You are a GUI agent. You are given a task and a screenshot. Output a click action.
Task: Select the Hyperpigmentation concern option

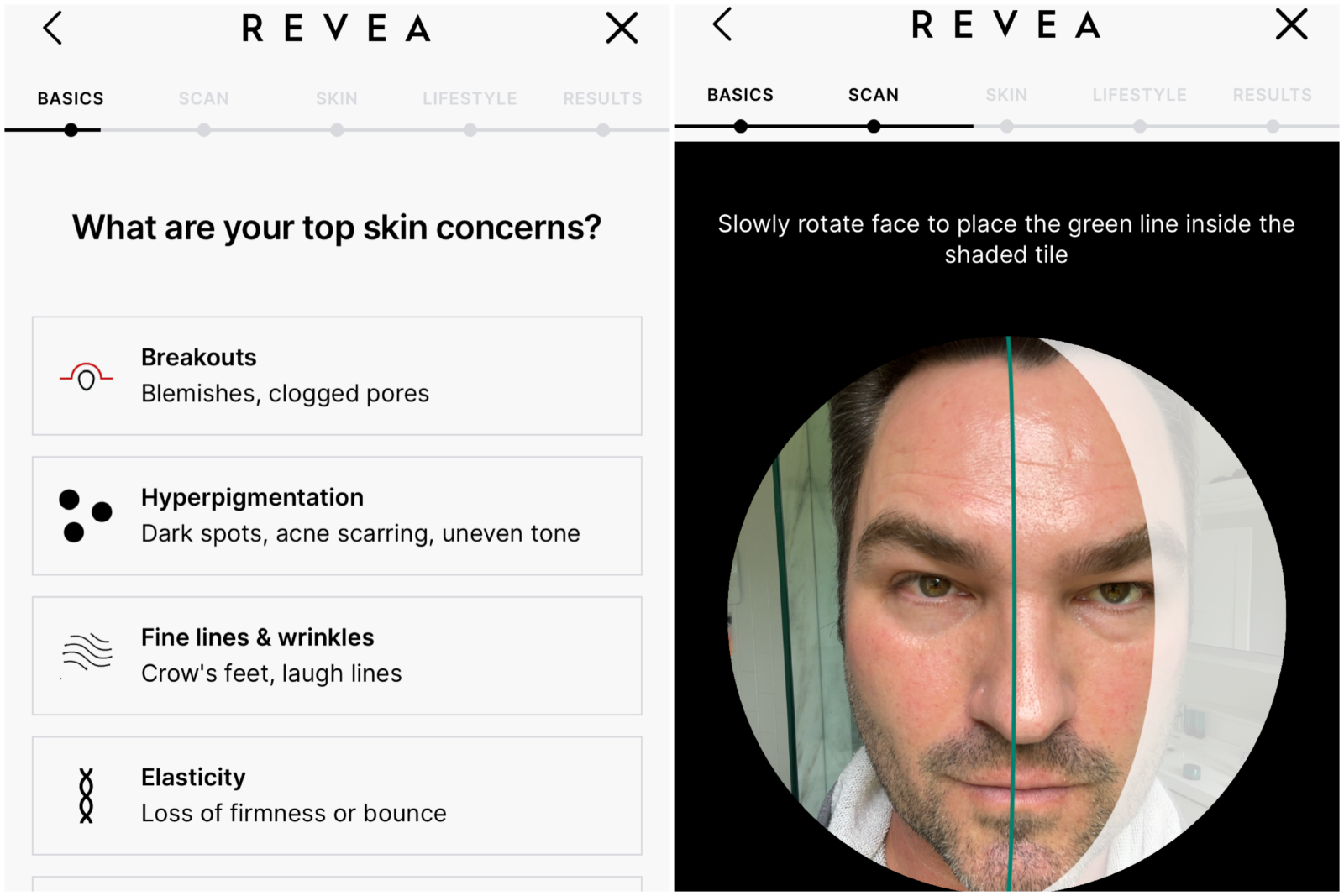[337, 516]
